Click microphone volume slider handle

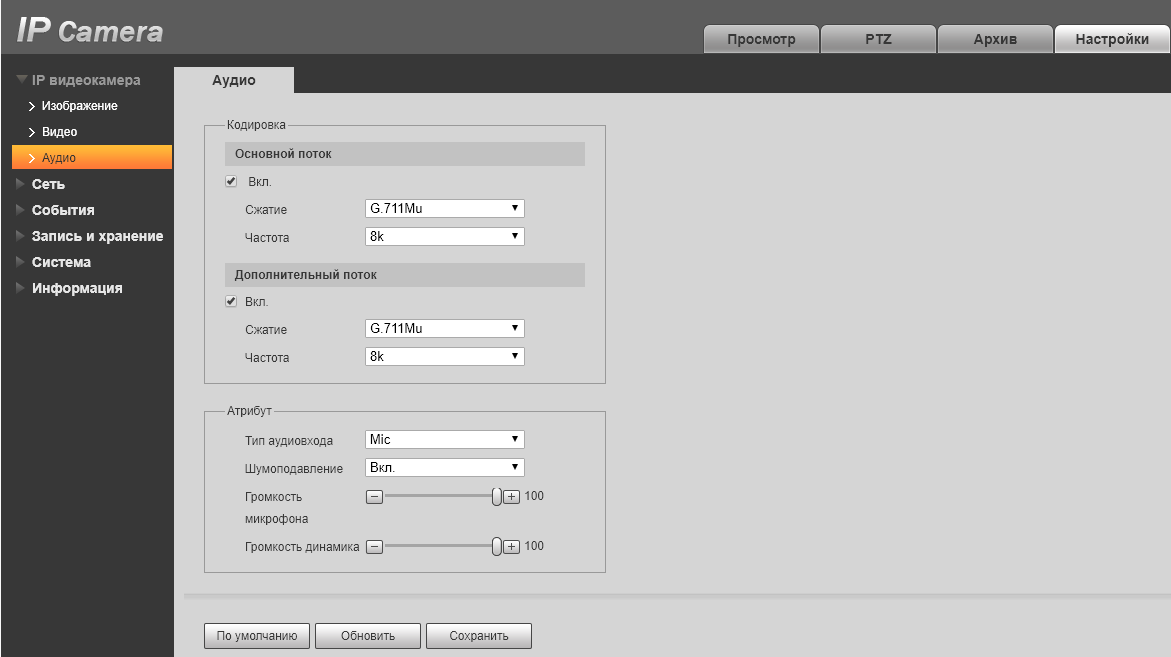(x=497, y=496)
